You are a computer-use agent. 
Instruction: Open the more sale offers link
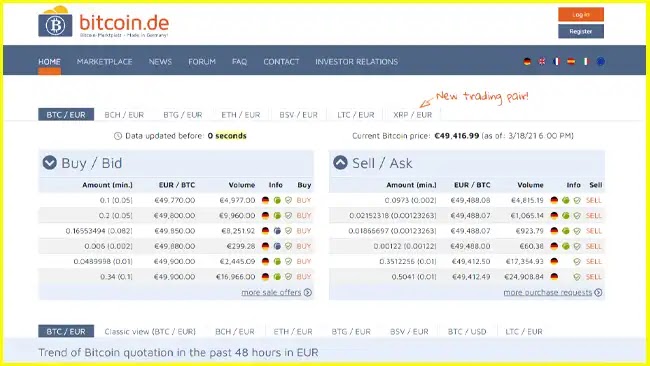272,293
